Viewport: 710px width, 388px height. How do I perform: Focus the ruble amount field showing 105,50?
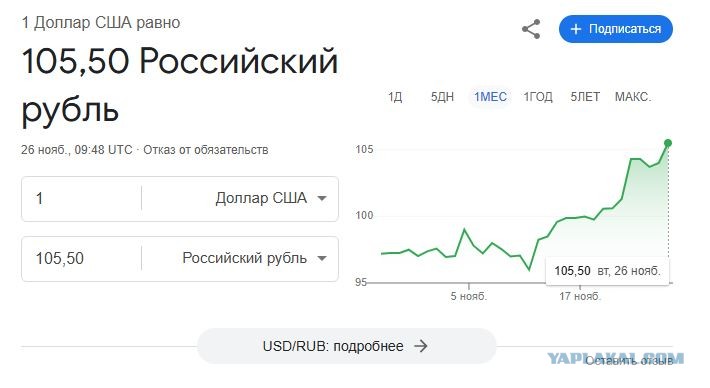click(82, 258)
